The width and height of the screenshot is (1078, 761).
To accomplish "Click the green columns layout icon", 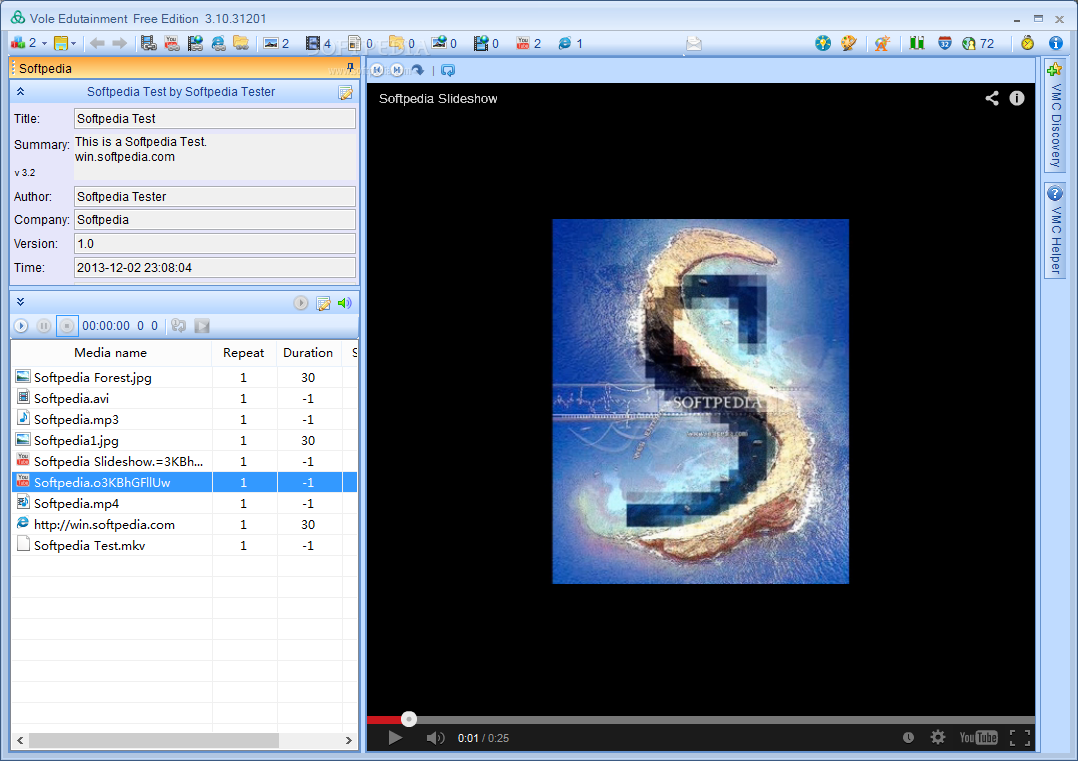I will [x=916, y=43].
